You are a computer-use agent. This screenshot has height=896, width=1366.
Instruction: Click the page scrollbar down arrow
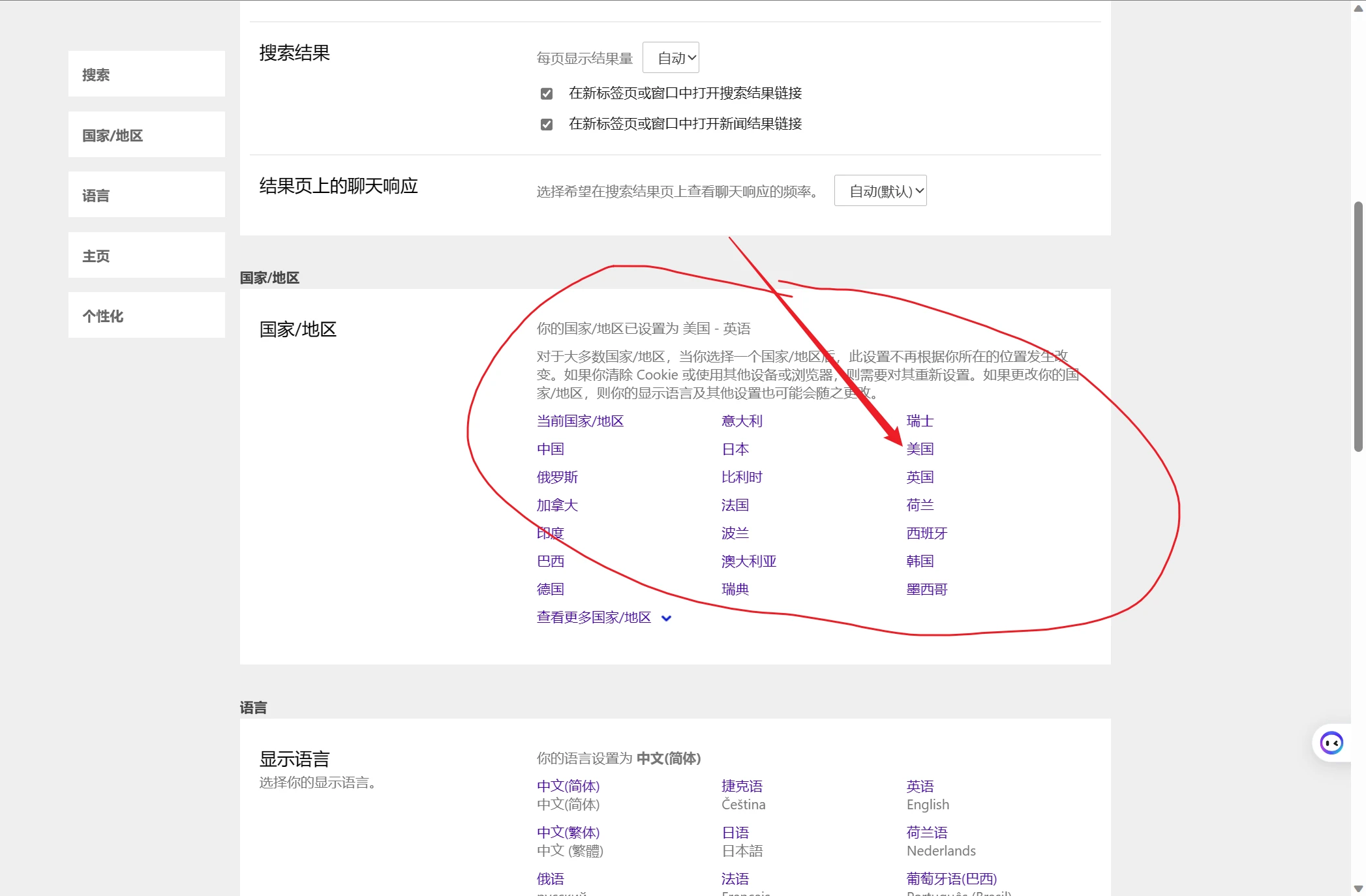[1358, 888]
